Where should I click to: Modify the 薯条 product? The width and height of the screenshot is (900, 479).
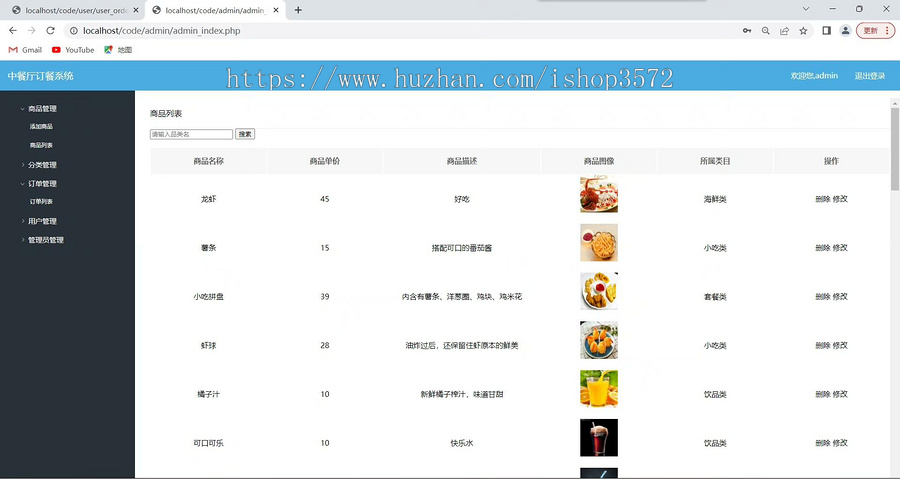coord(840,248)
